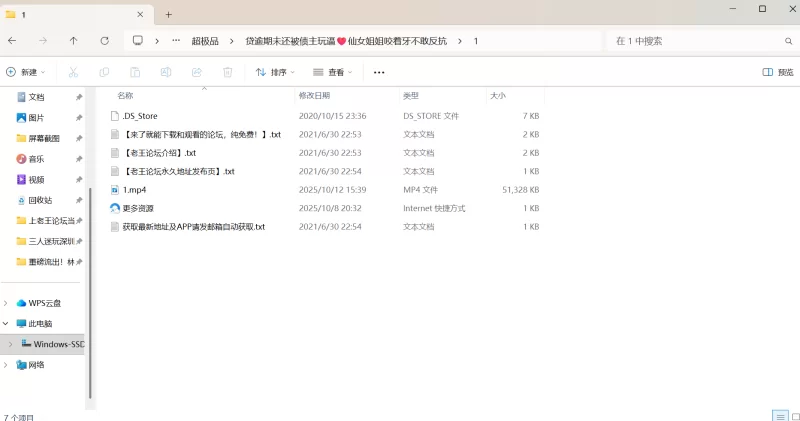Click the Rename icon in toolbar
Viewport: 800px width, 421px height.
(x=166, y=72)
